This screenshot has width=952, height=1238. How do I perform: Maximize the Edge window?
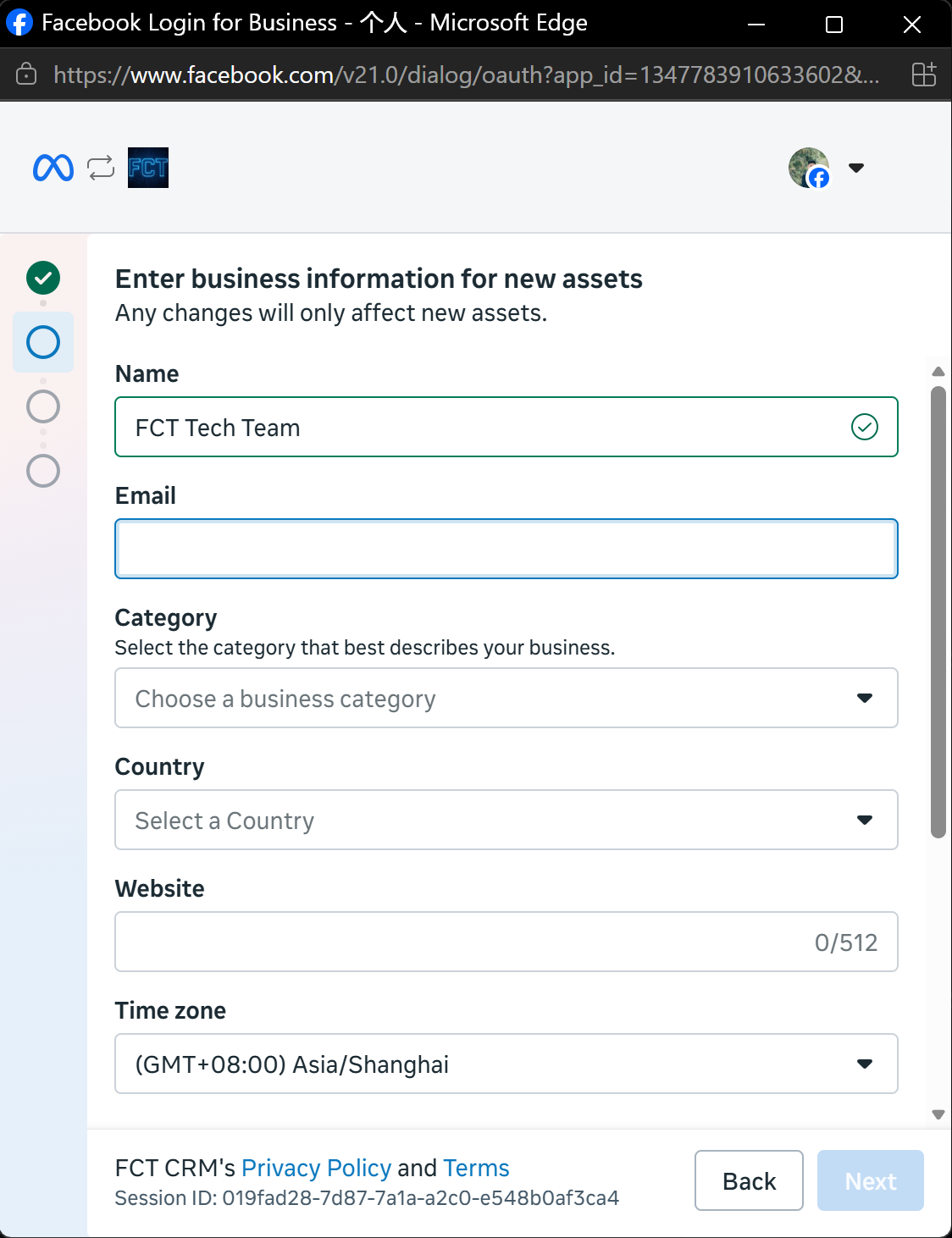(x=834, y=24)
